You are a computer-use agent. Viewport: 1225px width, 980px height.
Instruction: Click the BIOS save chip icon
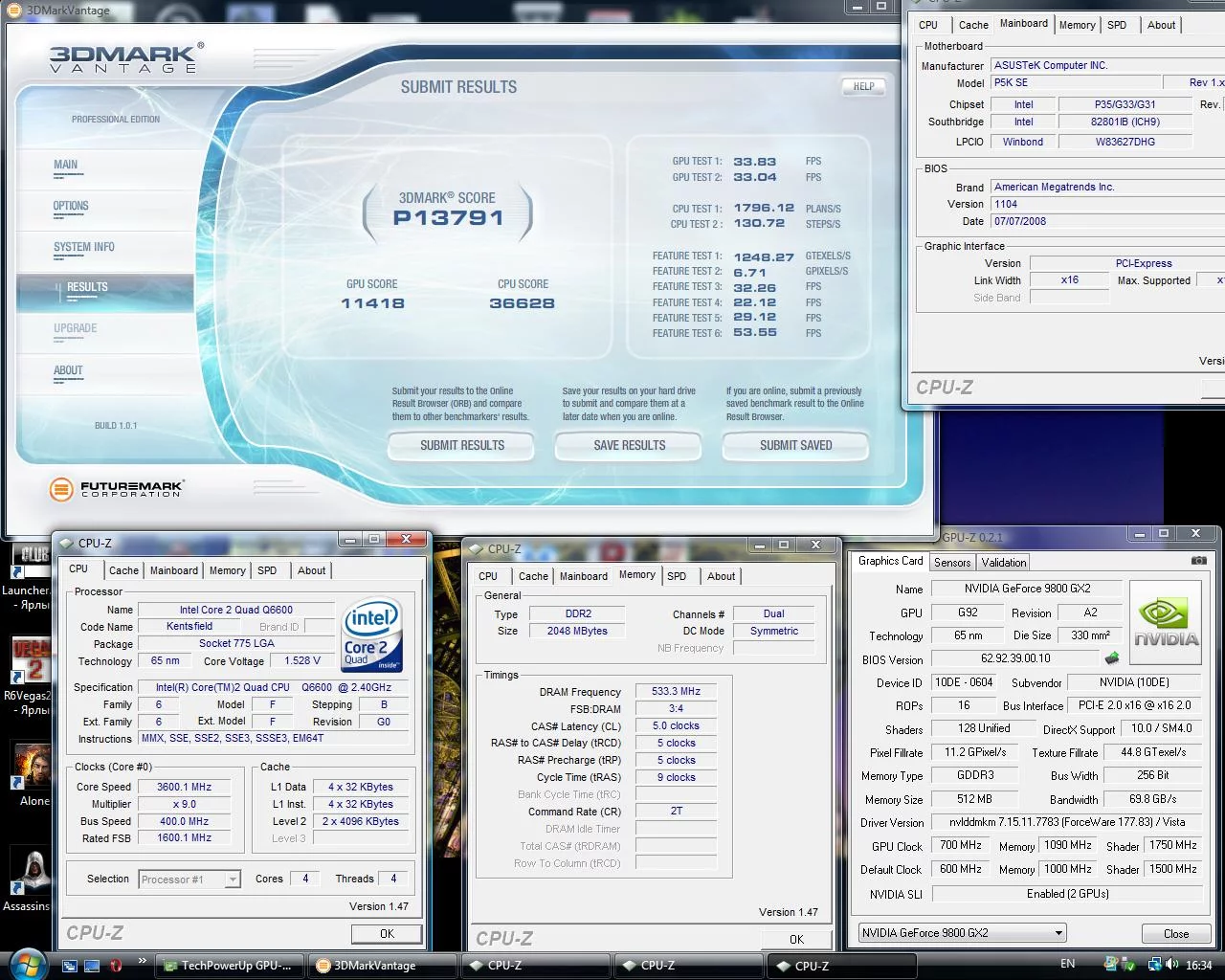1111,658
